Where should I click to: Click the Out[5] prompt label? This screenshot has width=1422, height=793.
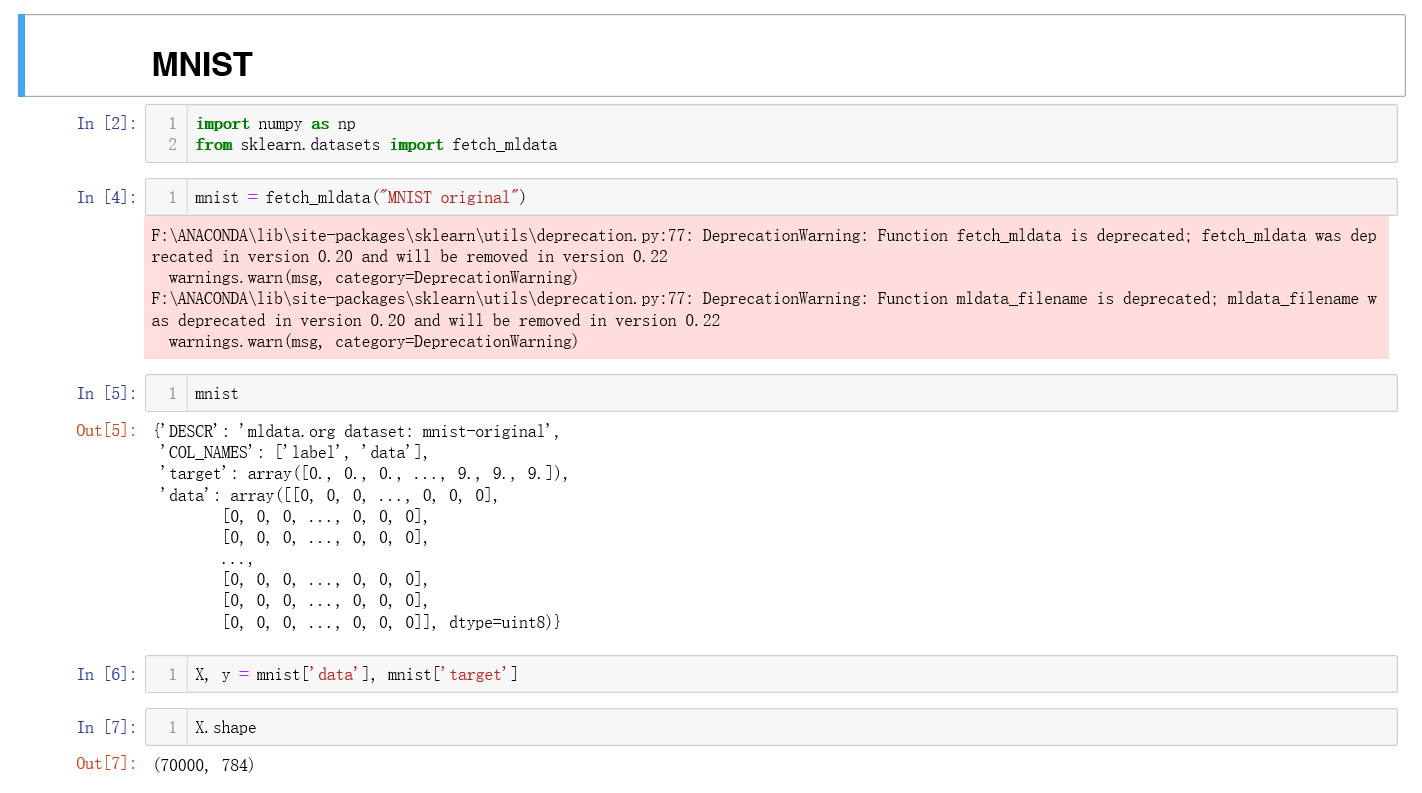click(x=106, y=430)
